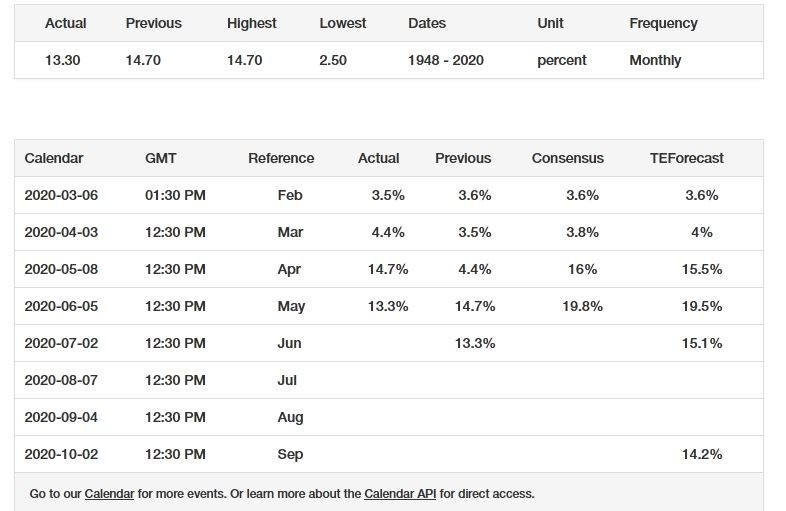Image resolution: width=786 pixels, height=511 pixels.
Task: Click the 1948 - 2020 dates value
Action: (x=445, y=60)
